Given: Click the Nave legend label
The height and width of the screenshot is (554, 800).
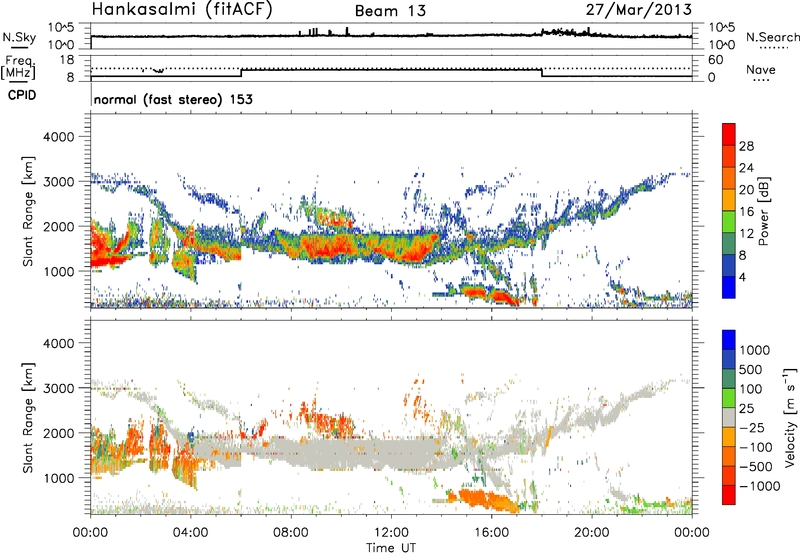Looking at the screenshot, I should click(x=761, y=70).
